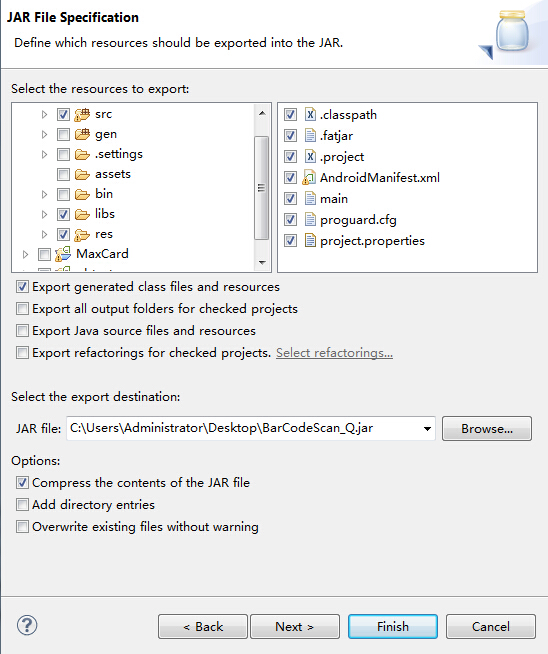
Task: Check the assets folder checkbox
Action: pos(63,174)
